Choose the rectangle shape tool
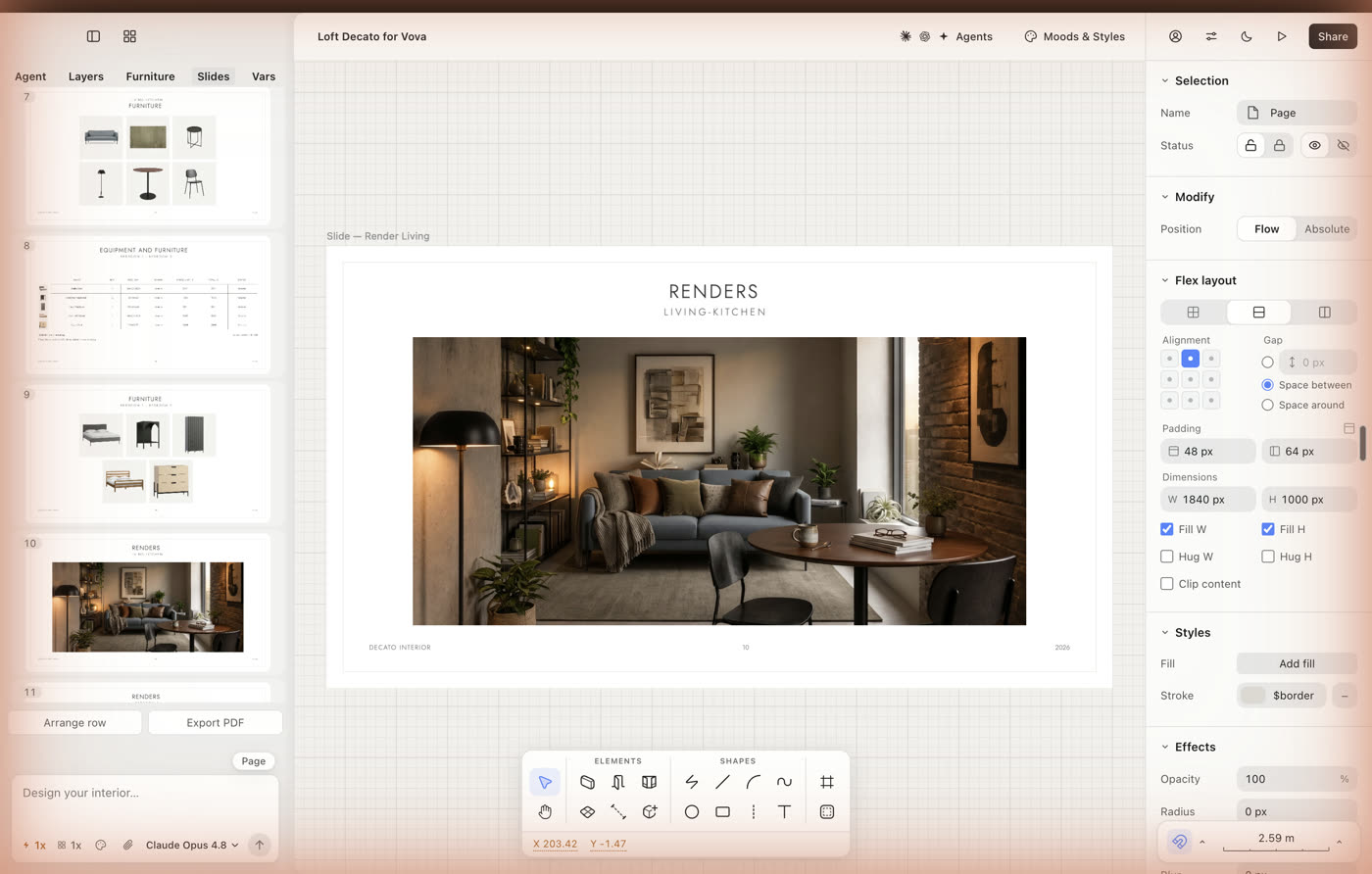 pyautogui.click(x=722, y=811)
